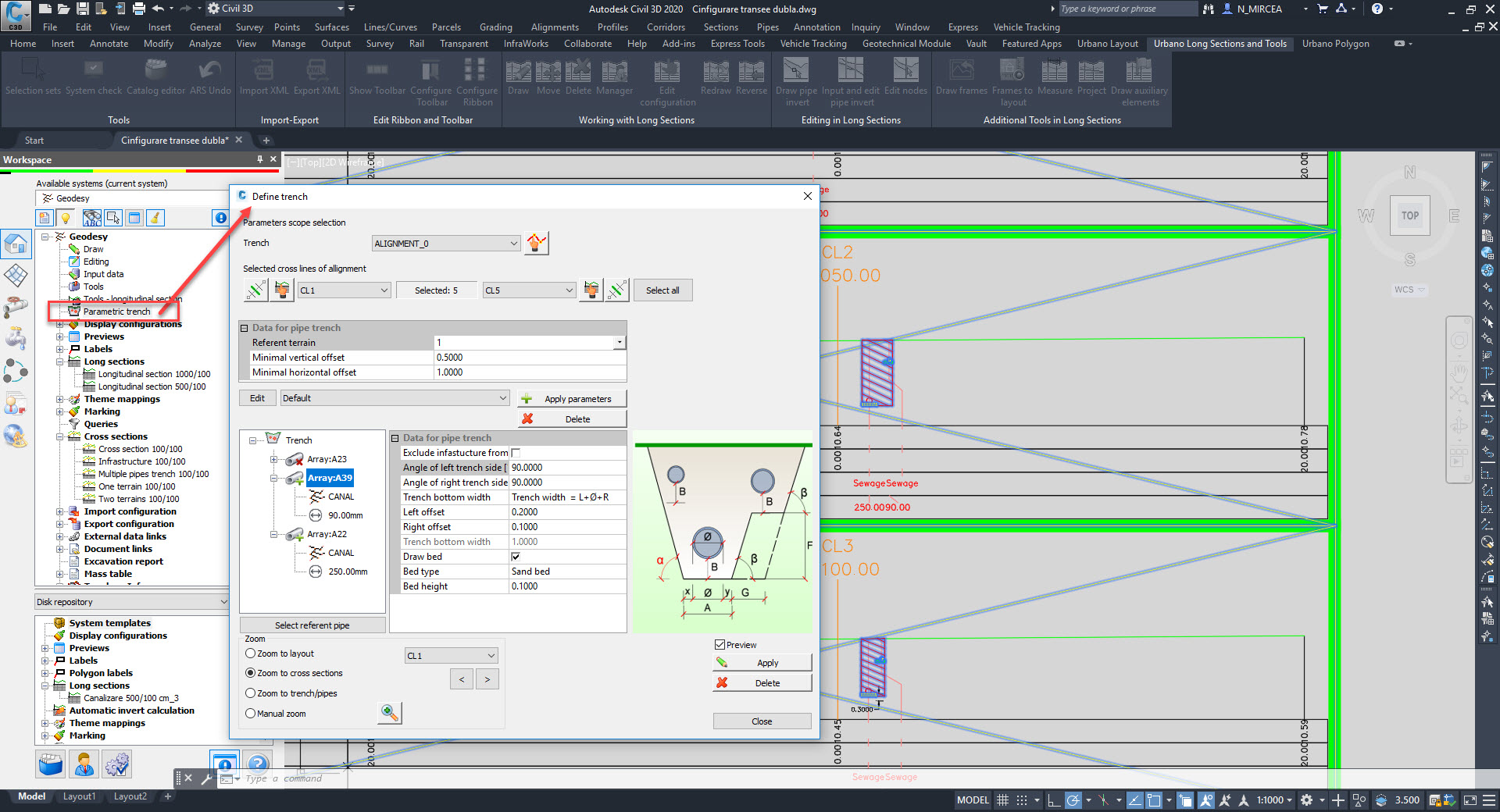The height and width of the screenshot is (812, 1500).
Task: Toggle the Exclude infrastructure from checkbox
Action: tap(516, 453)
